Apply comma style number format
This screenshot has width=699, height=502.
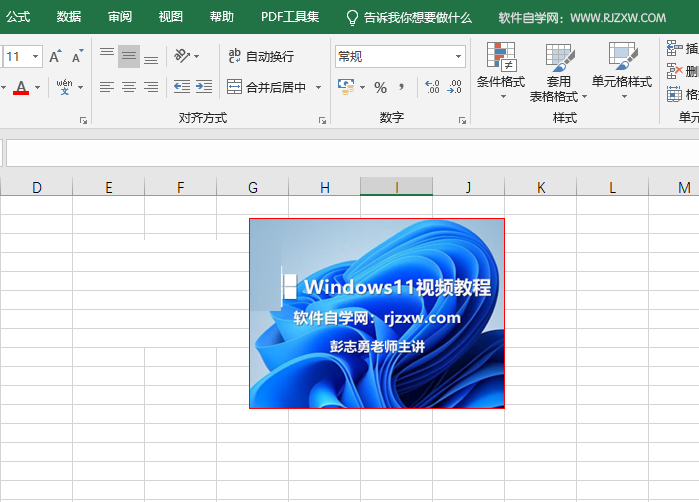[402, 86]
